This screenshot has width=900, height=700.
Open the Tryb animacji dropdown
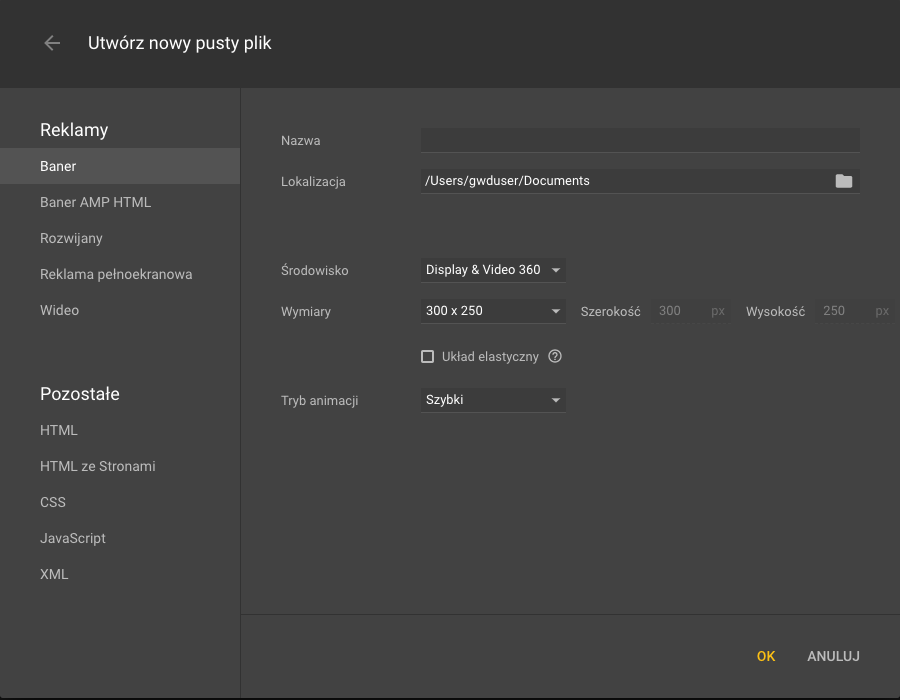click(x=493, y=400)
